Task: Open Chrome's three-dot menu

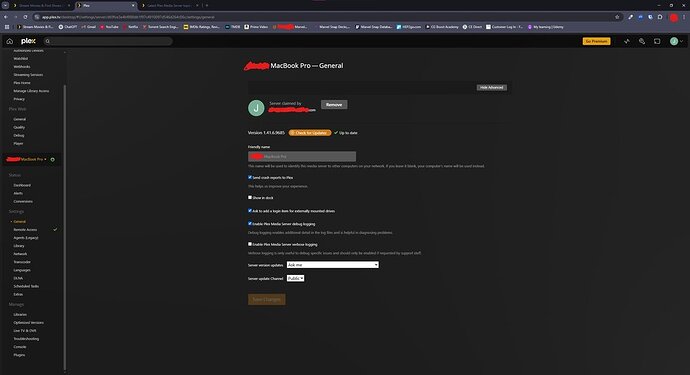Action: (684, 17)
